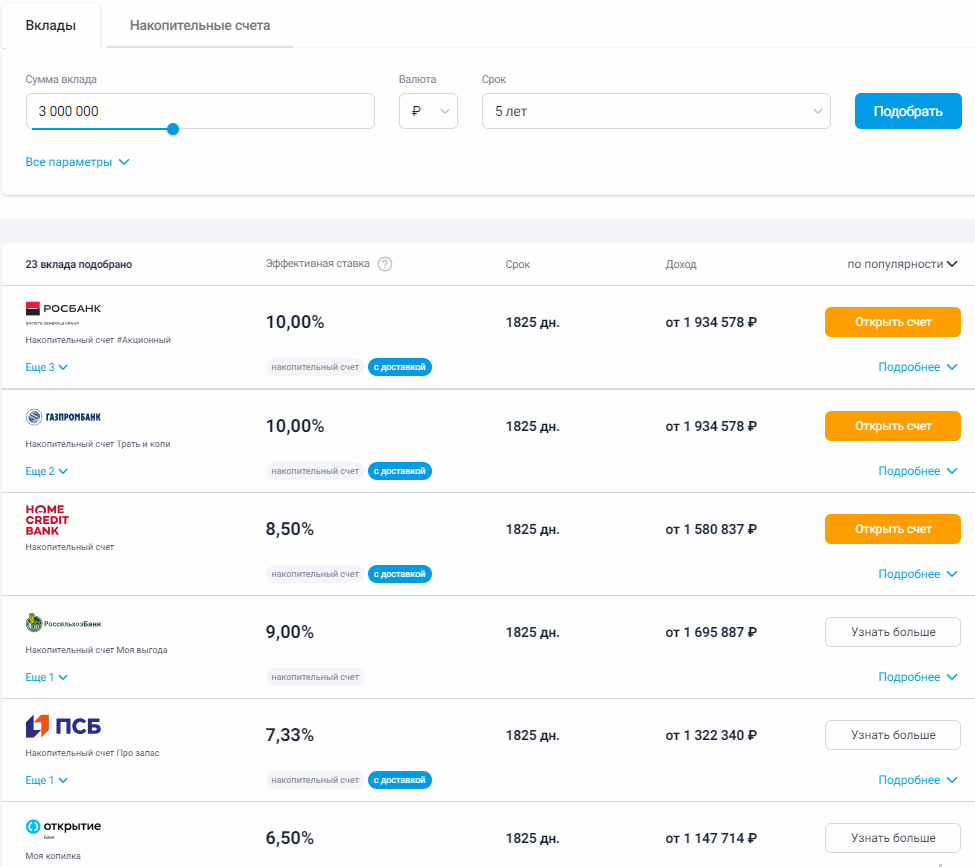The image size is (975, 867).
Task: Click the Home Credit Bank logo
Action: click(x=47, y=520)
